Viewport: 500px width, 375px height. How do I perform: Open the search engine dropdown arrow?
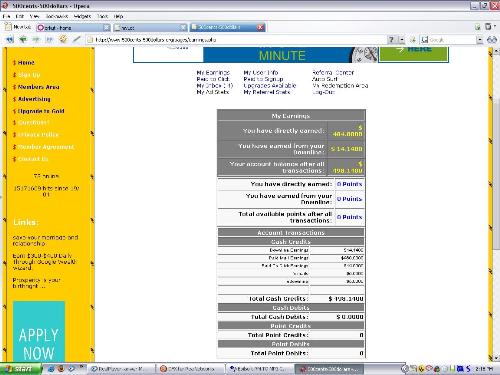[x=480, y=40]
